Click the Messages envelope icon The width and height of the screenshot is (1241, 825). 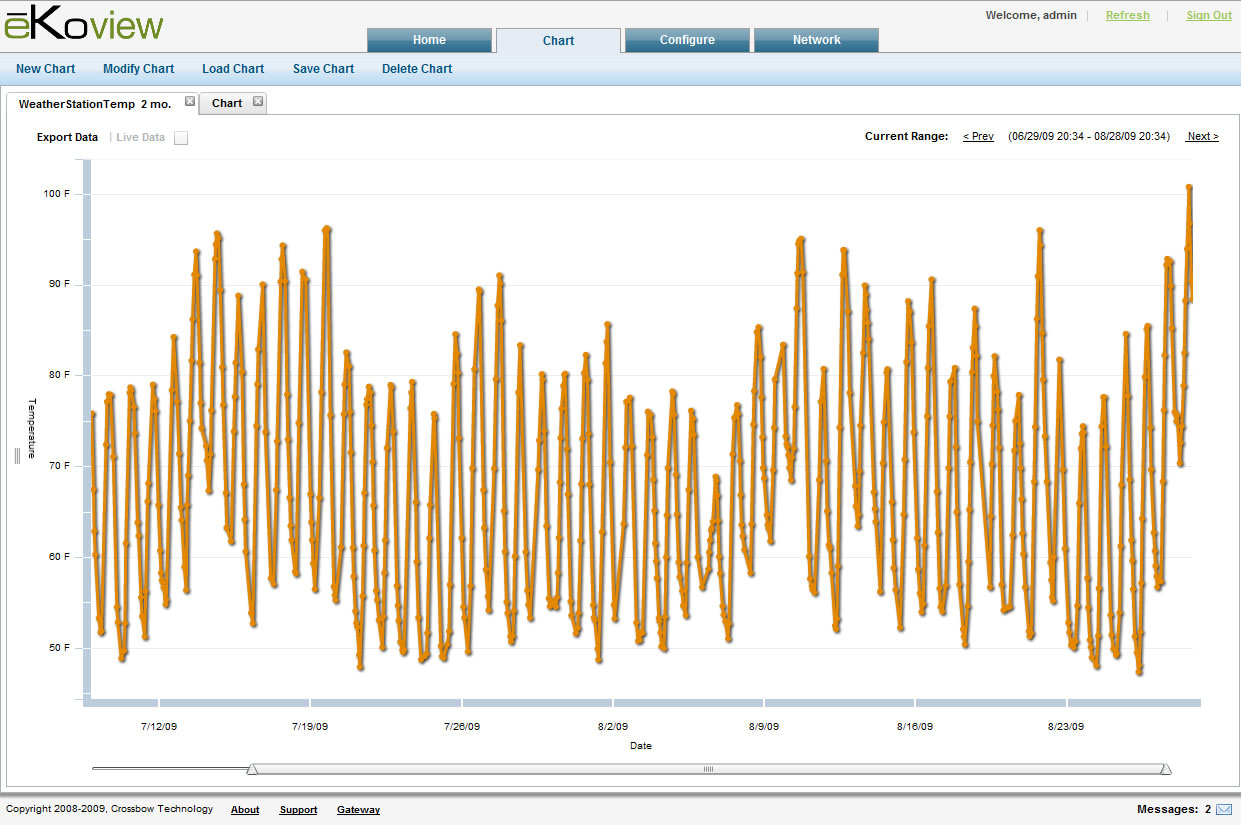click(1224, 809)
